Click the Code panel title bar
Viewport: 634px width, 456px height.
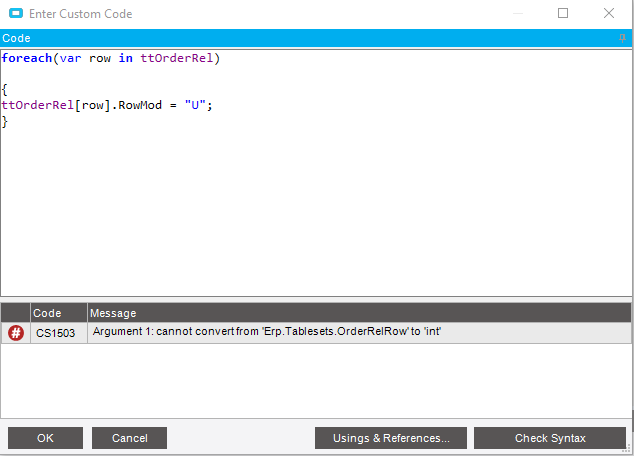315,38
